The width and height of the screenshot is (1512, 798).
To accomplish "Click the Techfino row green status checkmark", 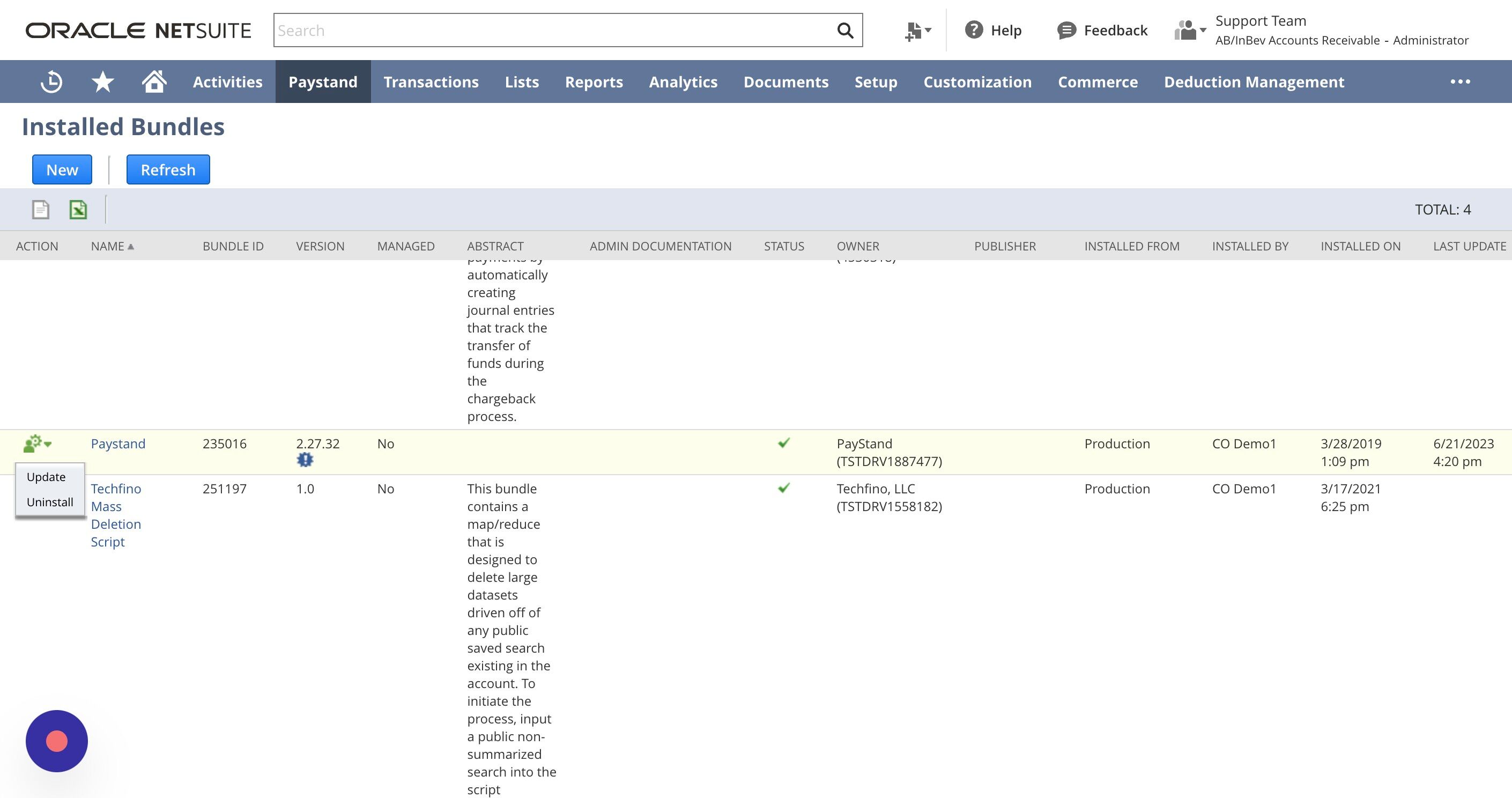I will click(783, 488).
